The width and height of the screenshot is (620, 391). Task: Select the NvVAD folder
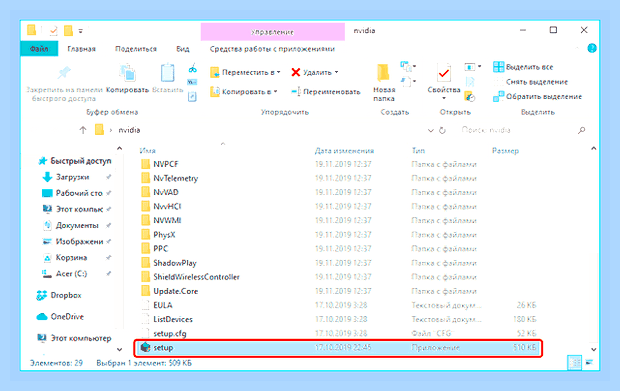tap(159, 193)
